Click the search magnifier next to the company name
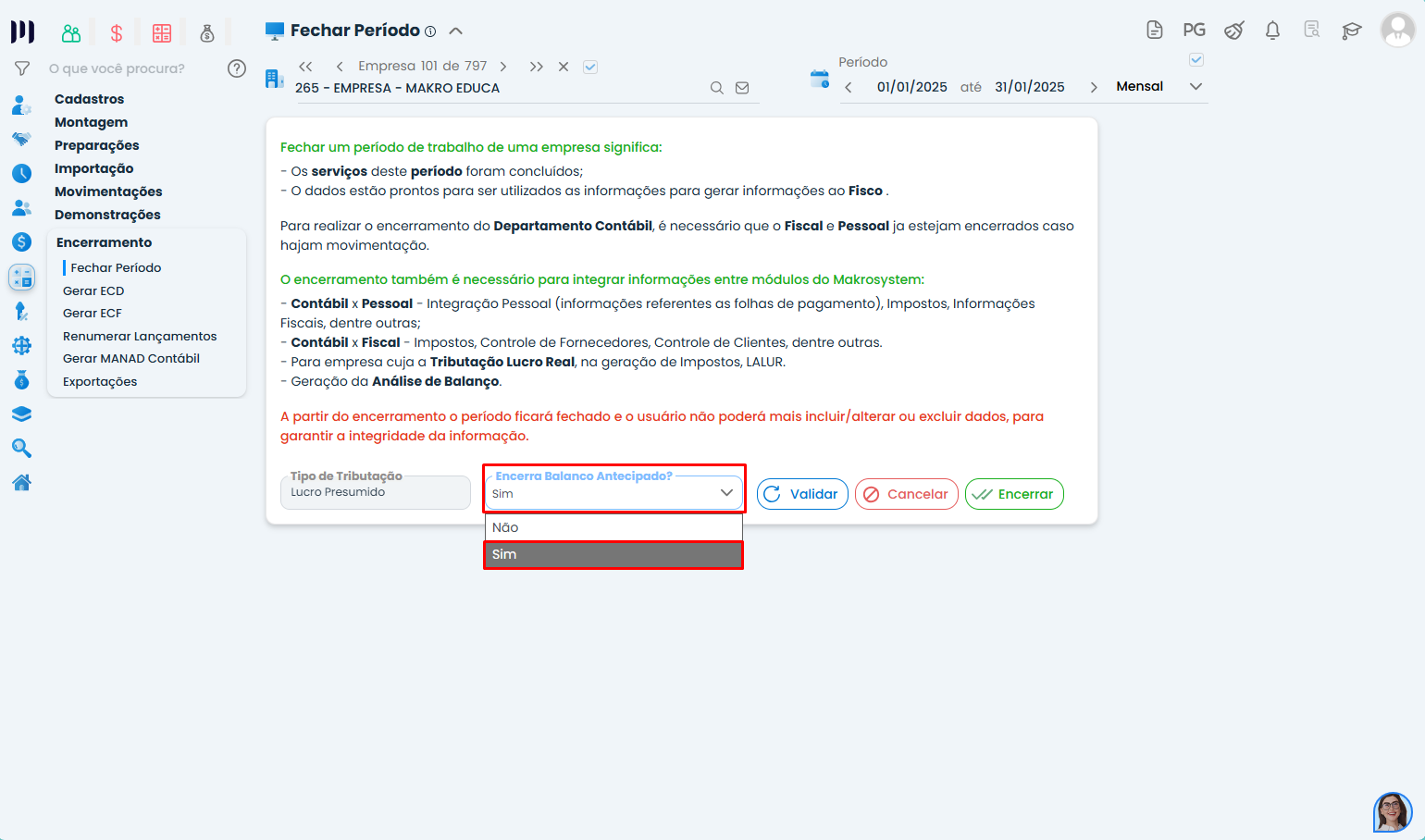Viewport: 1425px width, 840px height. (x=717, y=88)
